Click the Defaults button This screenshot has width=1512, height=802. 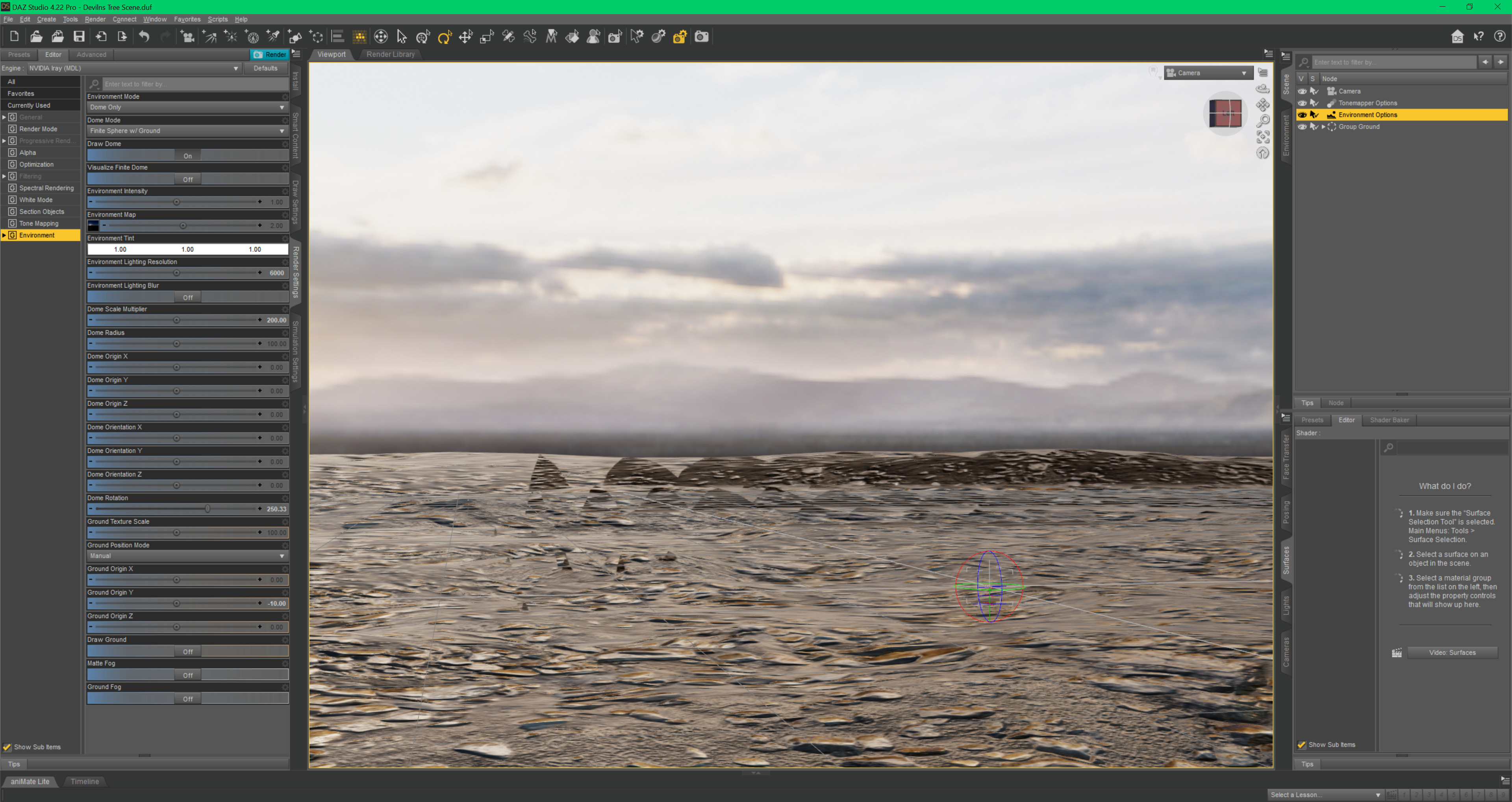(265, 68)
